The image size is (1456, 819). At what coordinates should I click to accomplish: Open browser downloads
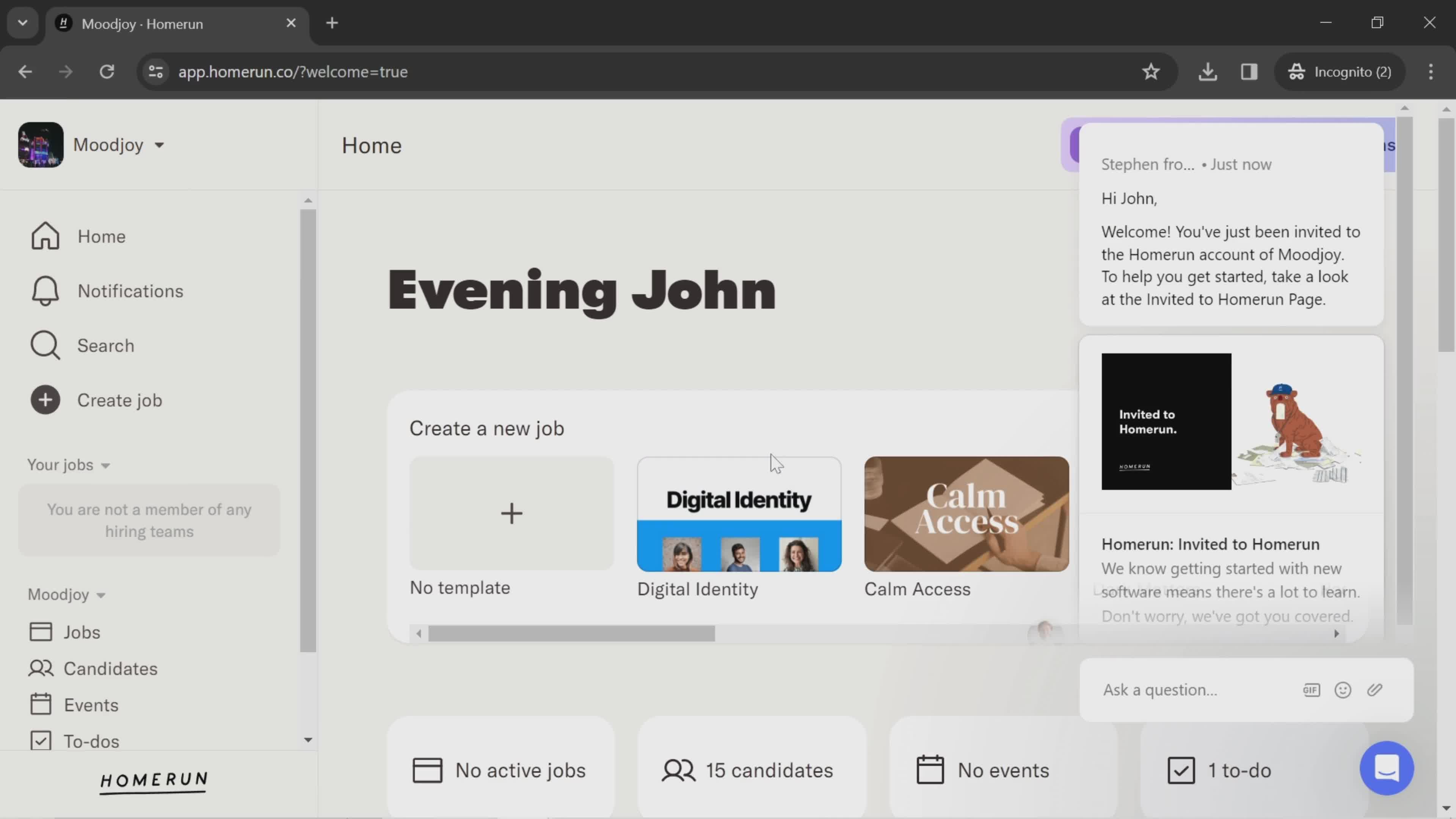(1207, 72)
